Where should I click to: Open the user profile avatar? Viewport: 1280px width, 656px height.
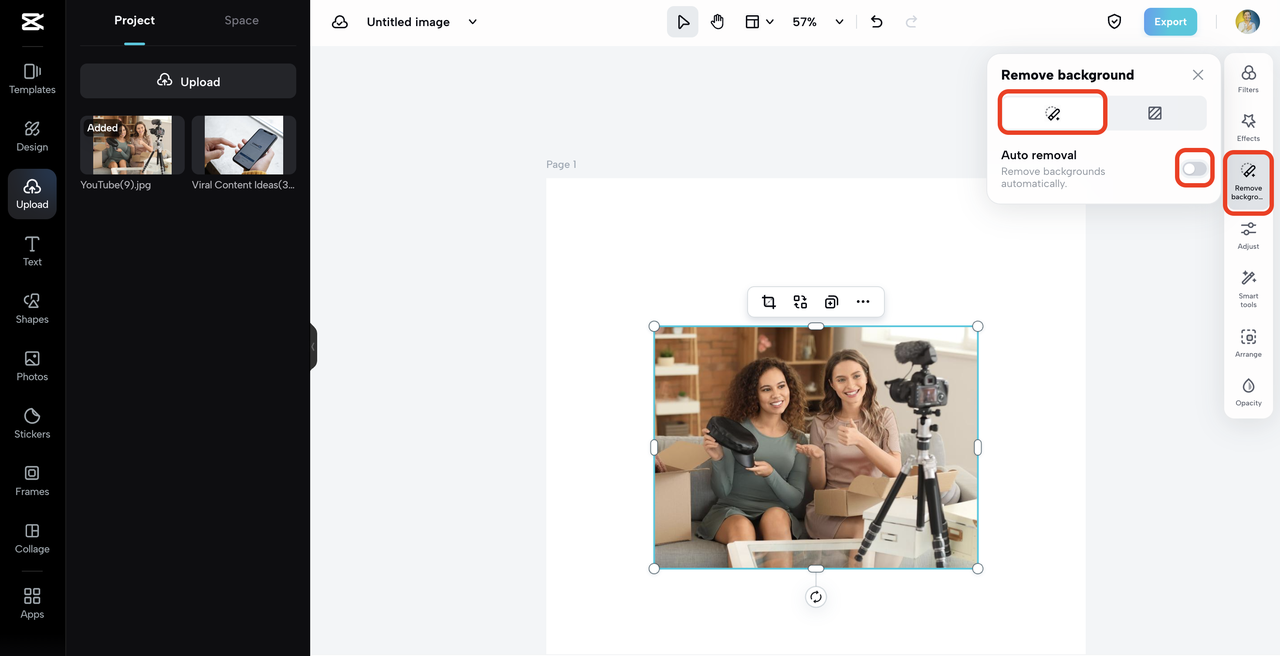tap(1247, 22)
